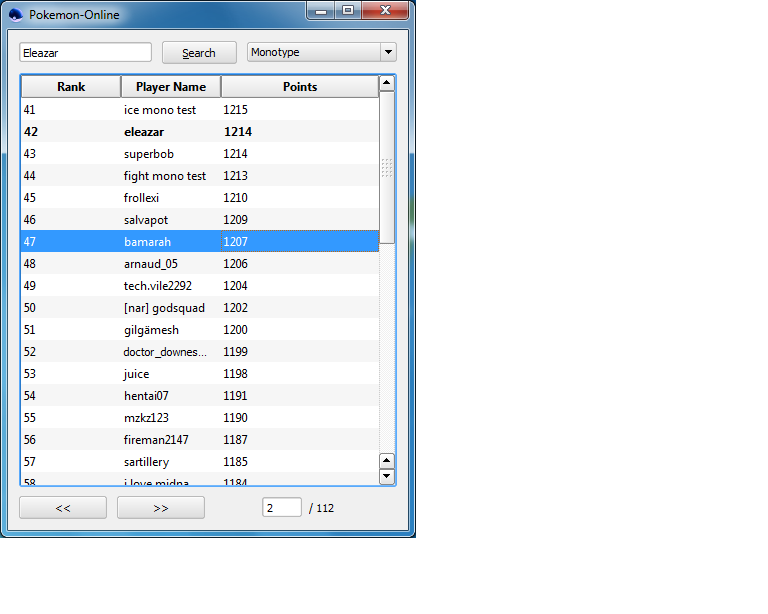Select the sartillery player row
Viewport: 768px width, 614px height.
[x=200, y=462]
